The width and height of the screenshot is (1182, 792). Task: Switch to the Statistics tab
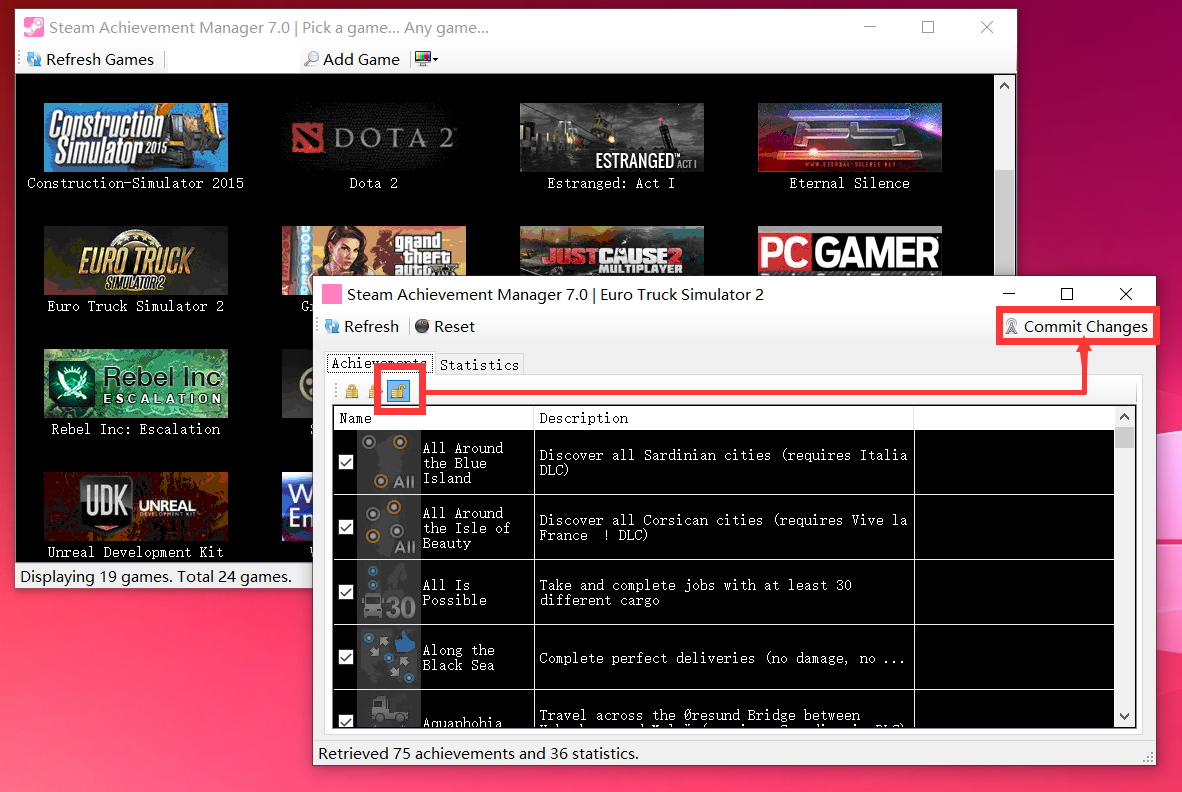point(479,365)
